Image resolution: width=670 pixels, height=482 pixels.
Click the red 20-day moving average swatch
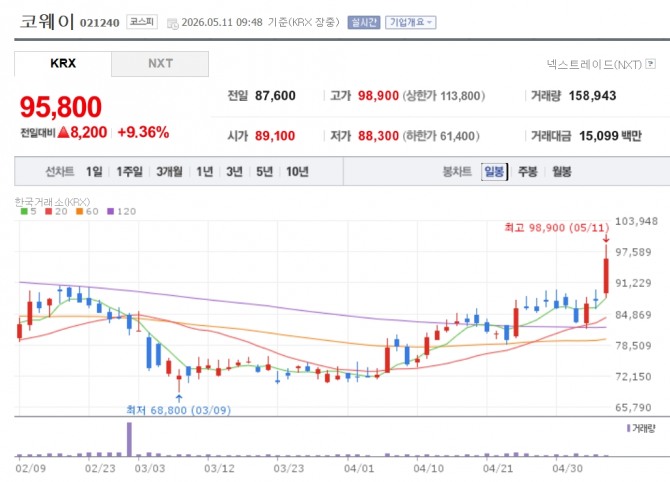click(x=48, y=211)
